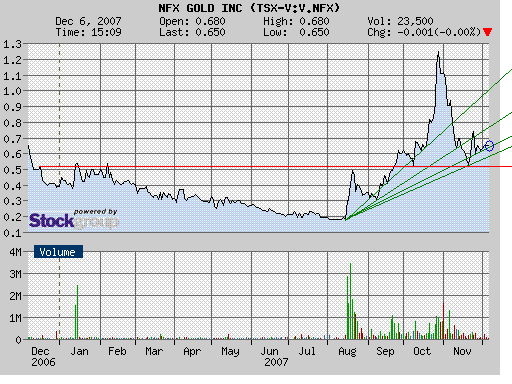Click the Low: 0.650 value
The image size is (512, 384).
click(296, 32)
